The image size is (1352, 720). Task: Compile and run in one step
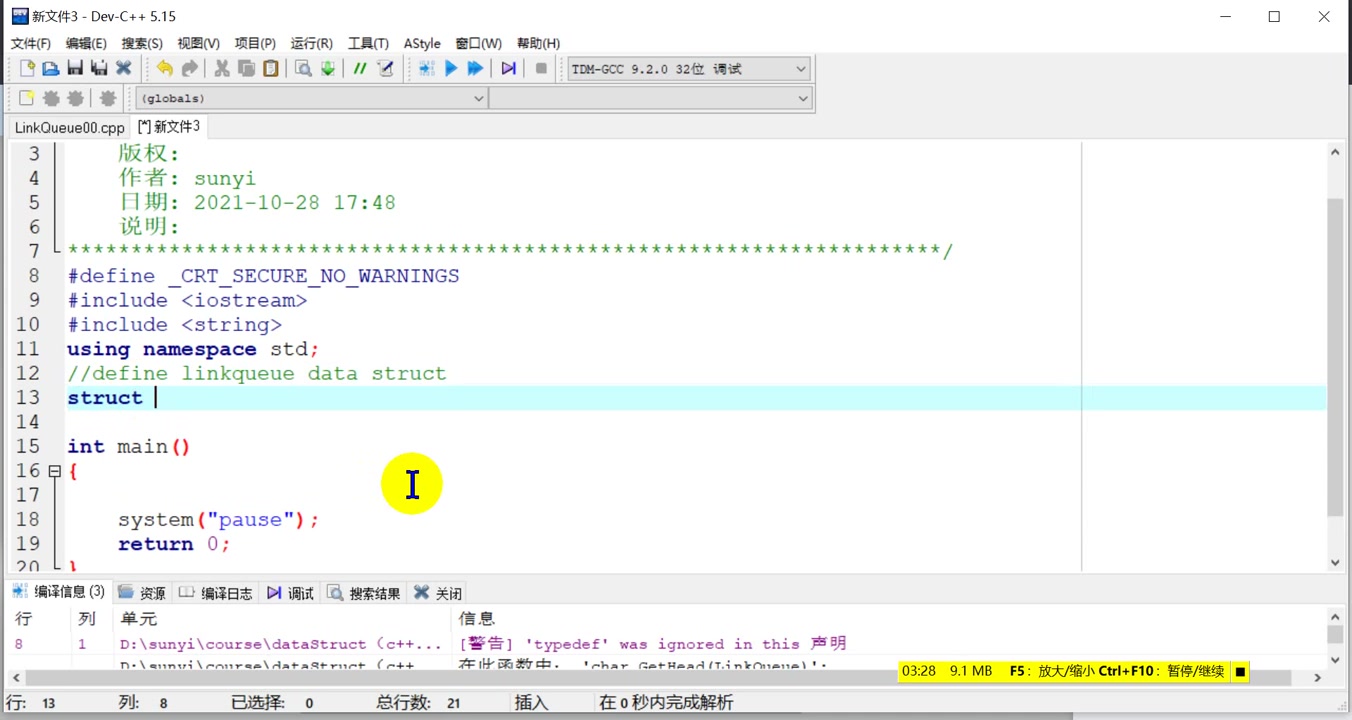[x=475, y=68]
